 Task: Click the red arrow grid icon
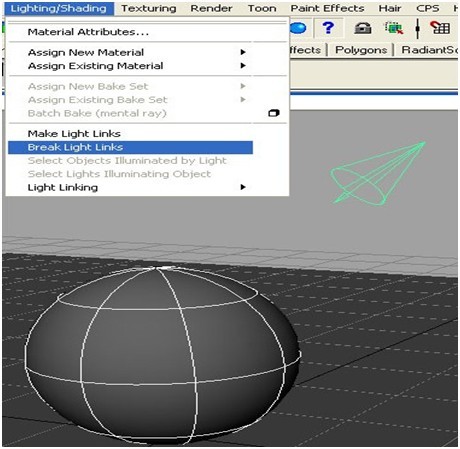pyautogui.click(x=440, y=27)
